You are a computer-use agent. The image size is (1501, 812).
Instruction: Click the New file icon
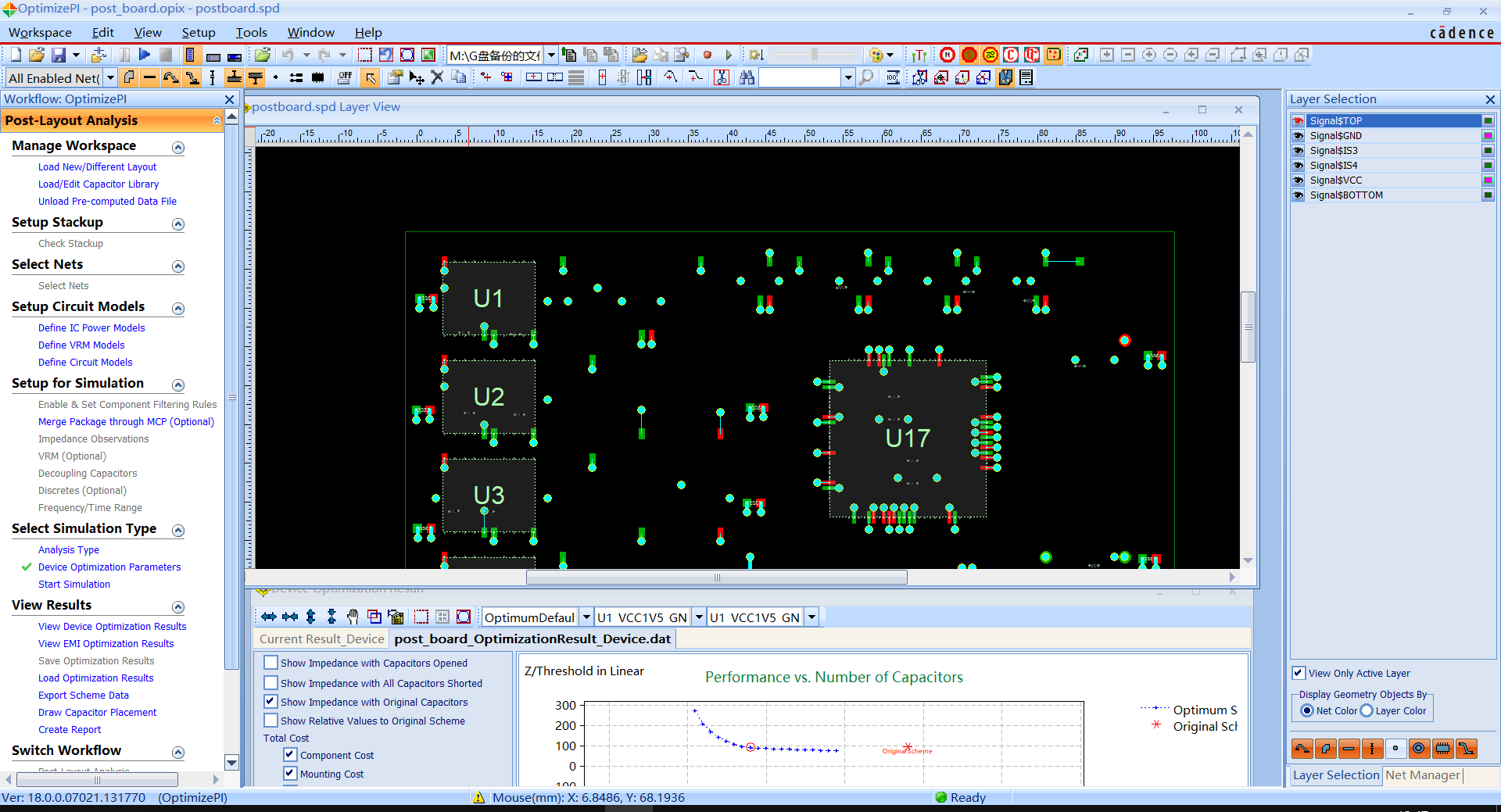coord(16,55)
